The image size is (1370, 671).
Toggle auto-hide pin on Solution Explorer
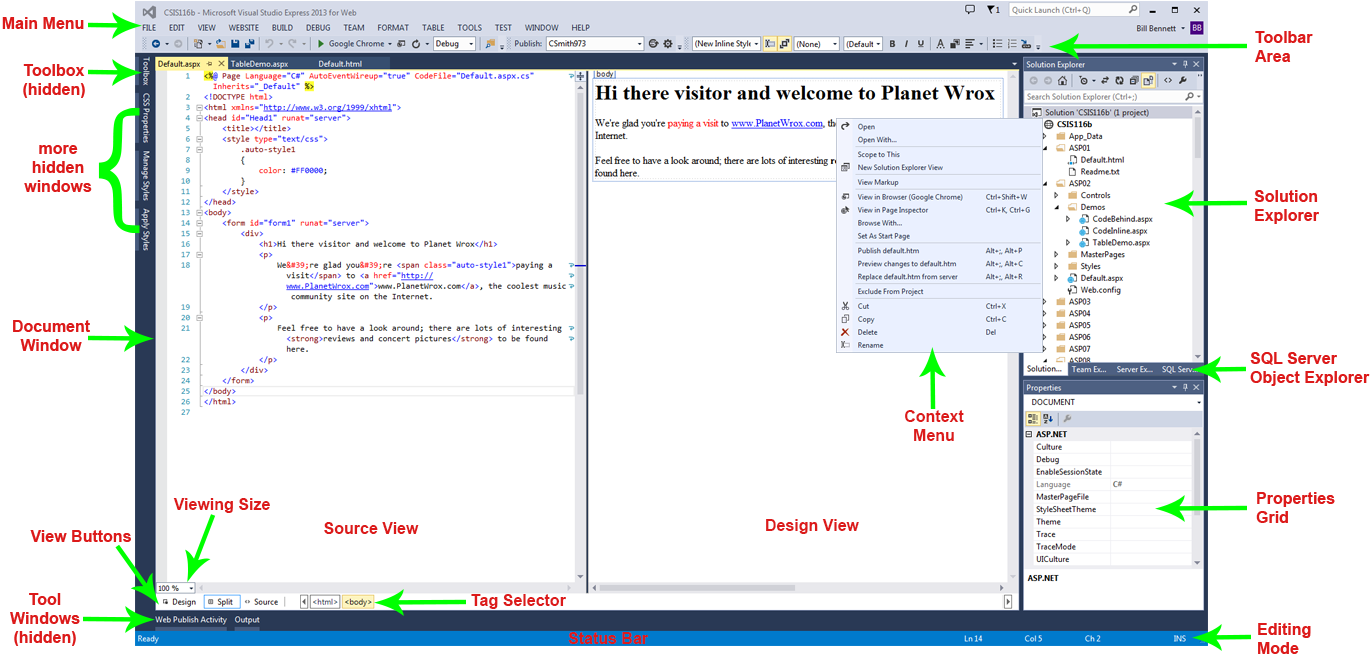point(1183,64)
